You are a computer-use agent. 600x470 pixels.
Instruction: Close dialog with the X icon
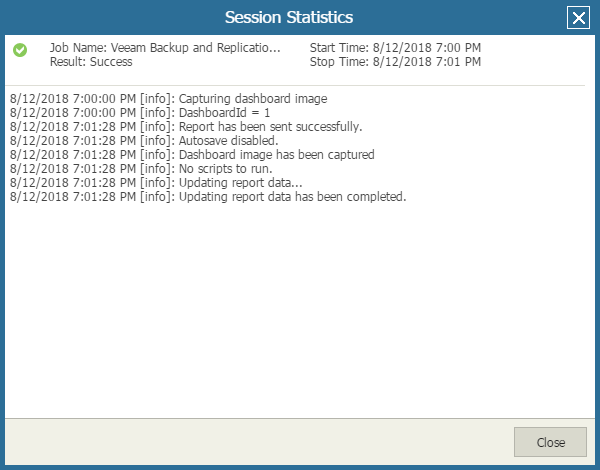pyautogui.click(x=578, y=18)
